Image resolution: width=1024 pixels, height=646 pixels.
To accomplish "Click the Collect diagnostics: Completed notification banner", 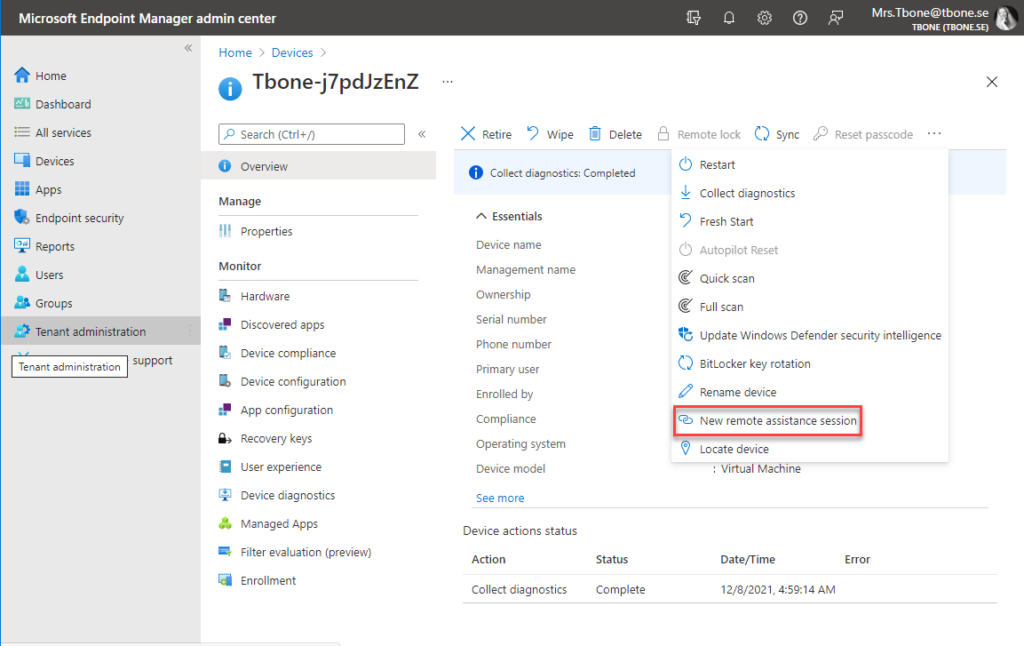I will 562,173.
